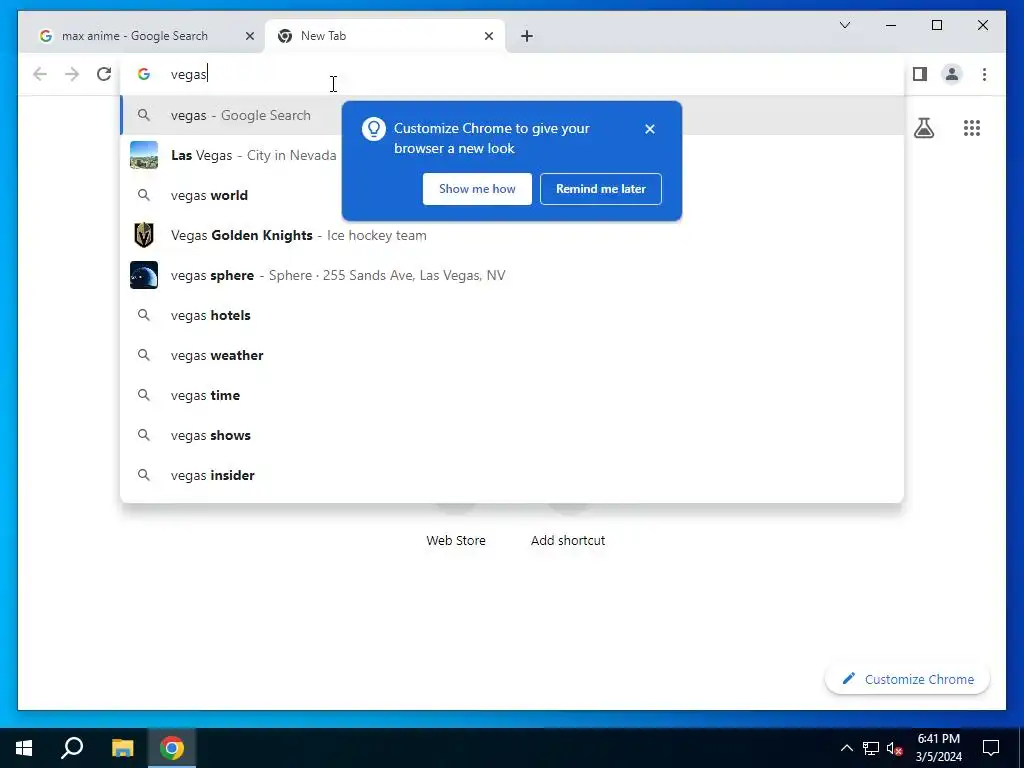This screenshot has height=768, width=1024.
Task: Choose the vegas world suggestion
Action: coord(512,195)
